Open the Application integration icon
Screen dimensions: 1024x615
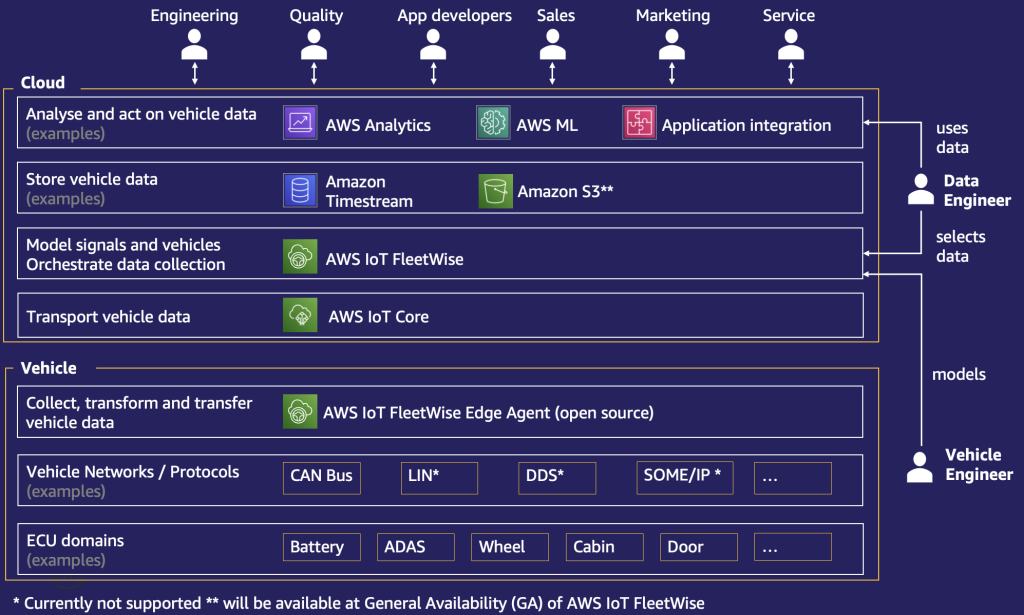(639, 123)
